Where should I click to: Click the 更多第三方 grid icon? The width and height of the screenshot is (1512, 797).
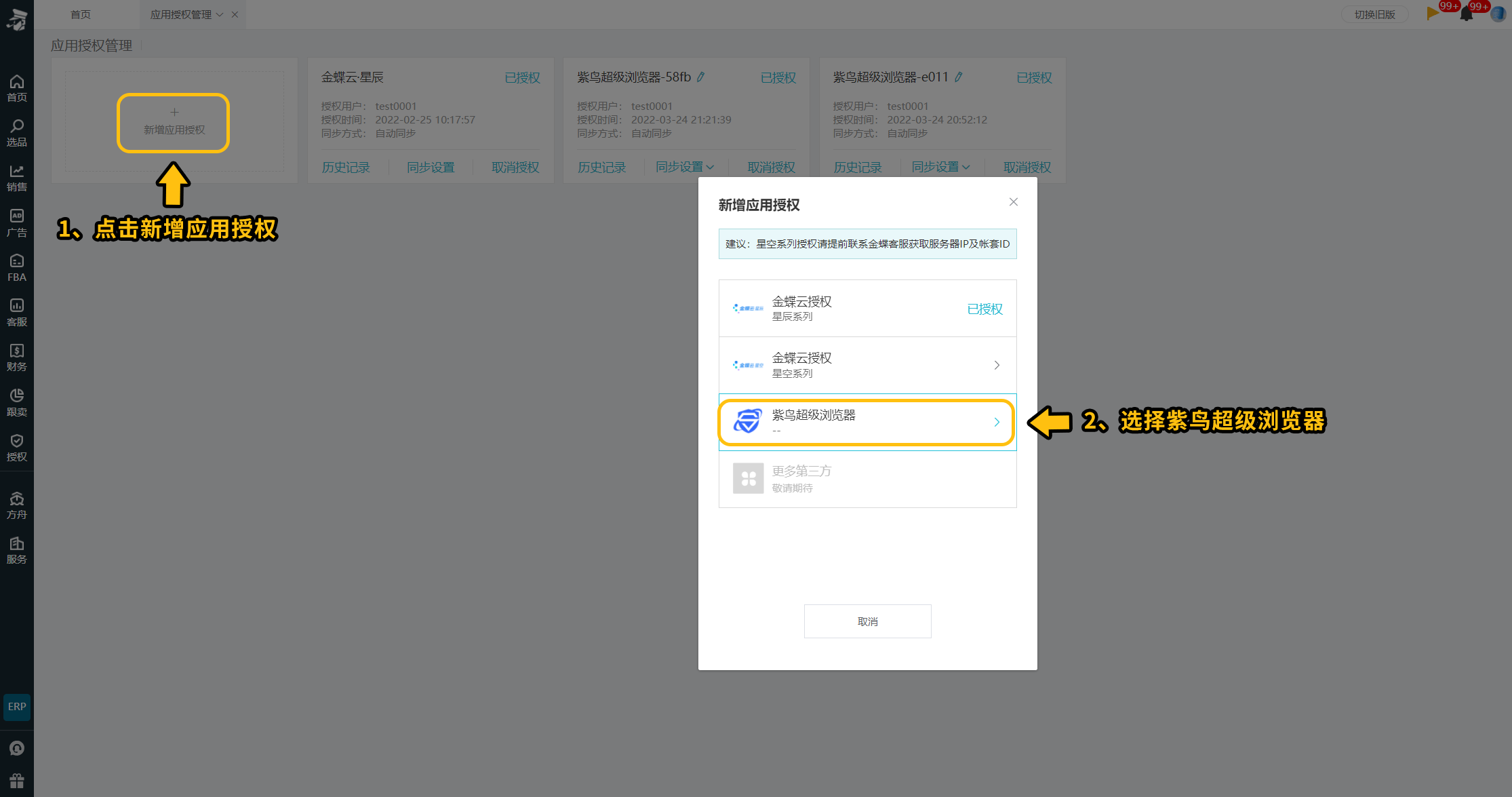749,479
